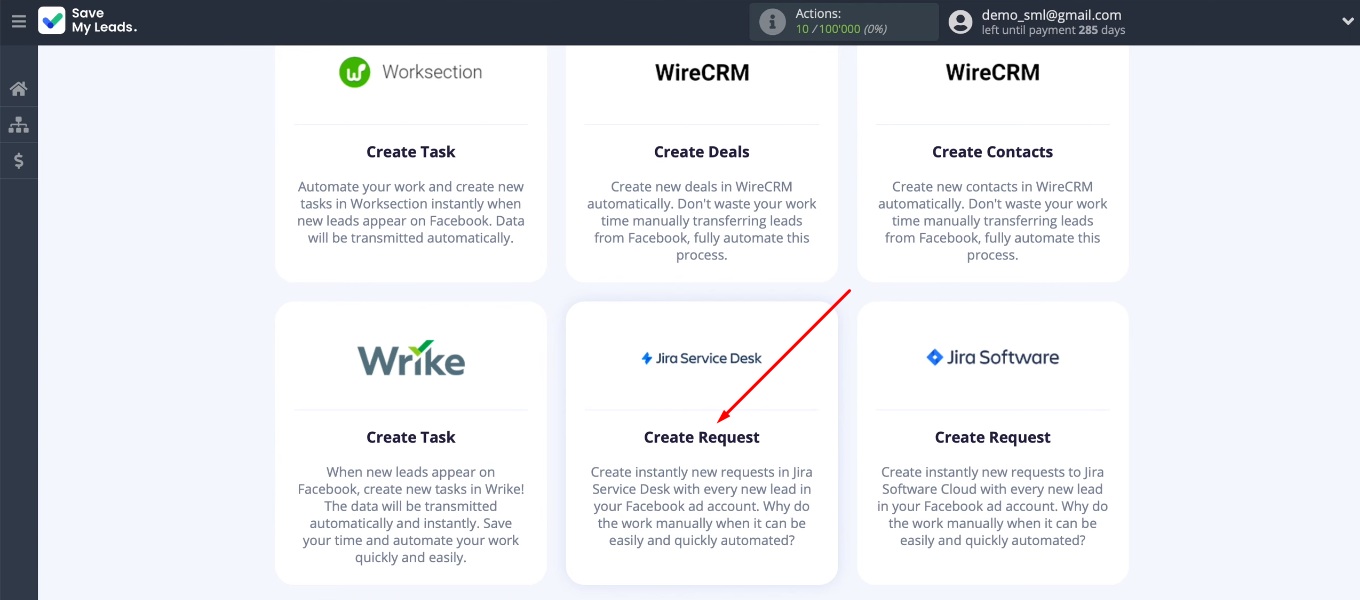Select Jira Service Desk Create Request title
This screenshot has height=600, width=1360.
point(702,437)
